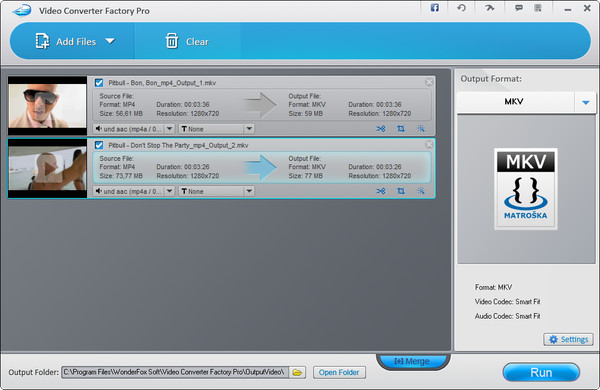Open the MKV output format dropdown
This screenshot has height=390, width=600.
point(585,102)
